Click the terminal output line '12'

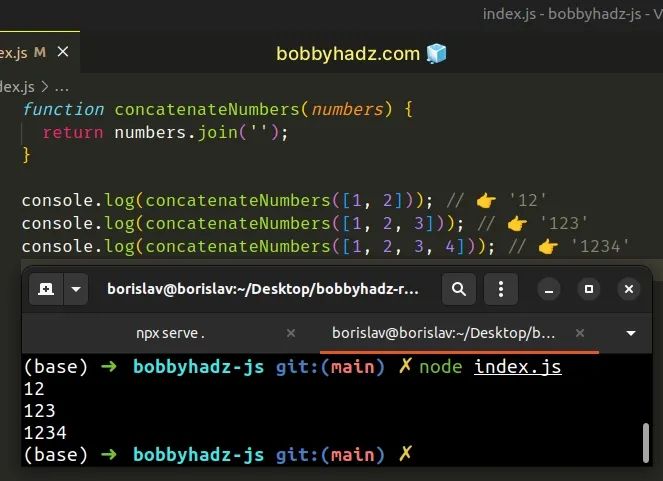tap(34, 389)
